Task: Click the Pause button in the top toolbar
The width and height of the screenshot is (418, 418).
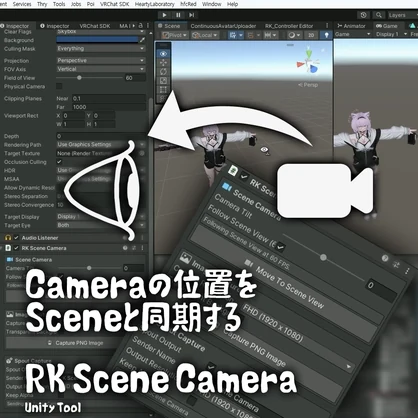Action: (x=178, y=15)
